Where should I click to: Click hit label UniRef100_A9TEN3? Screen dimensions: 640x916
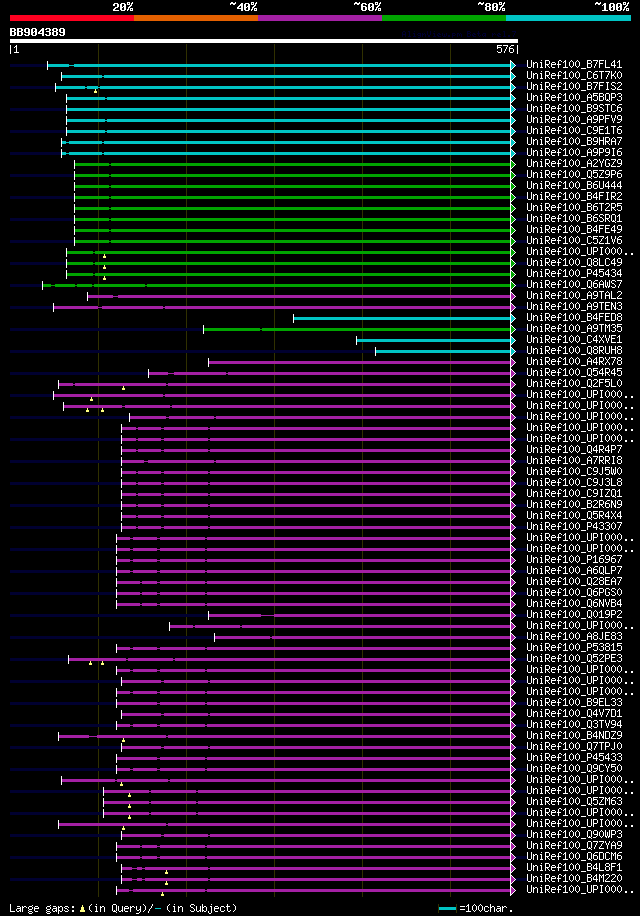pyautogui.click(x=574, y=306)
